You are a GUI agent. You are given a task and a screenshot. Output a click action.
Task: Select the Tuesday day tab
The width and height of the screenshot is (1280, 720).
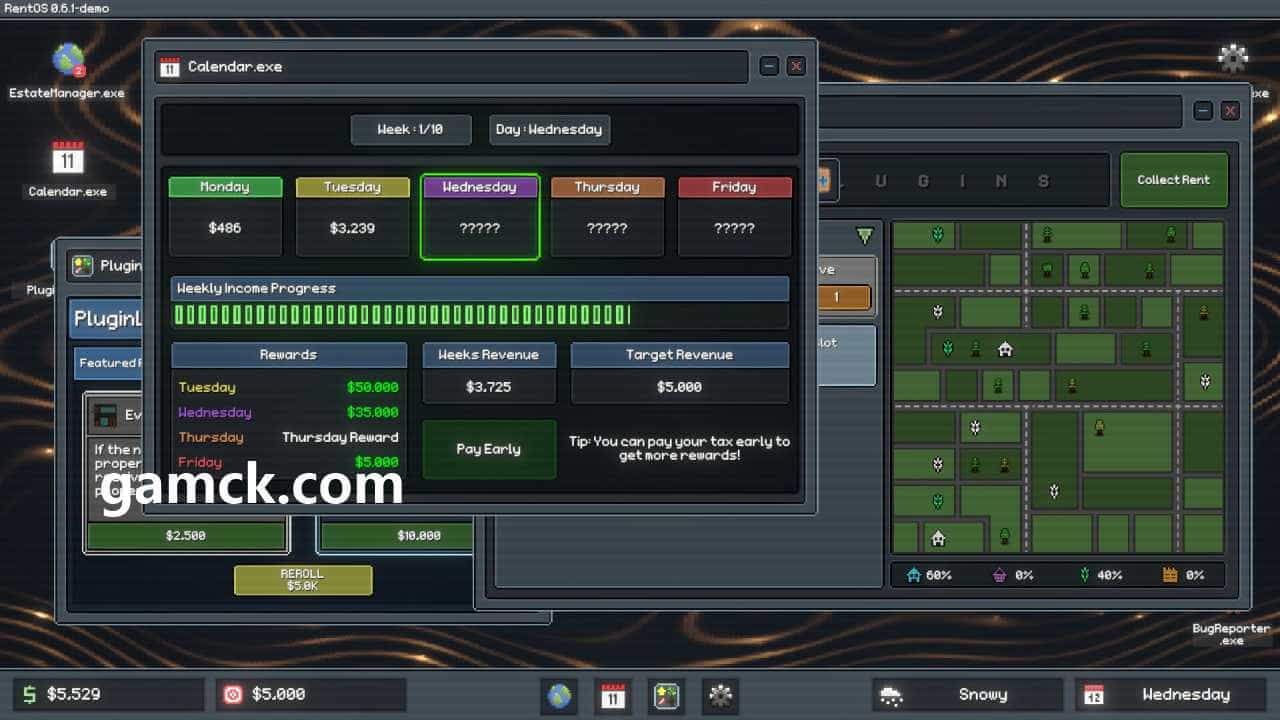point(352,187)
